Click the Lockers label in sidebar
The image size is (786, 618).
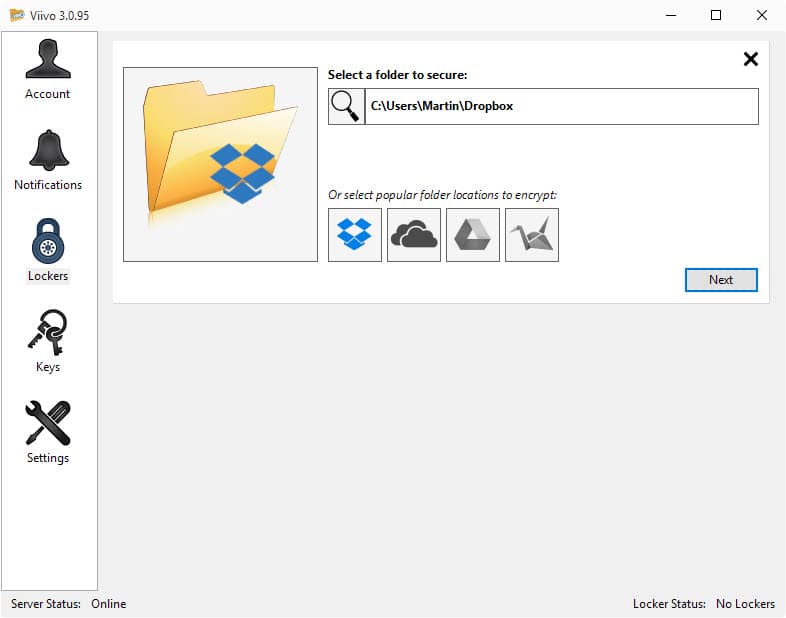click(x=48, y=276)
